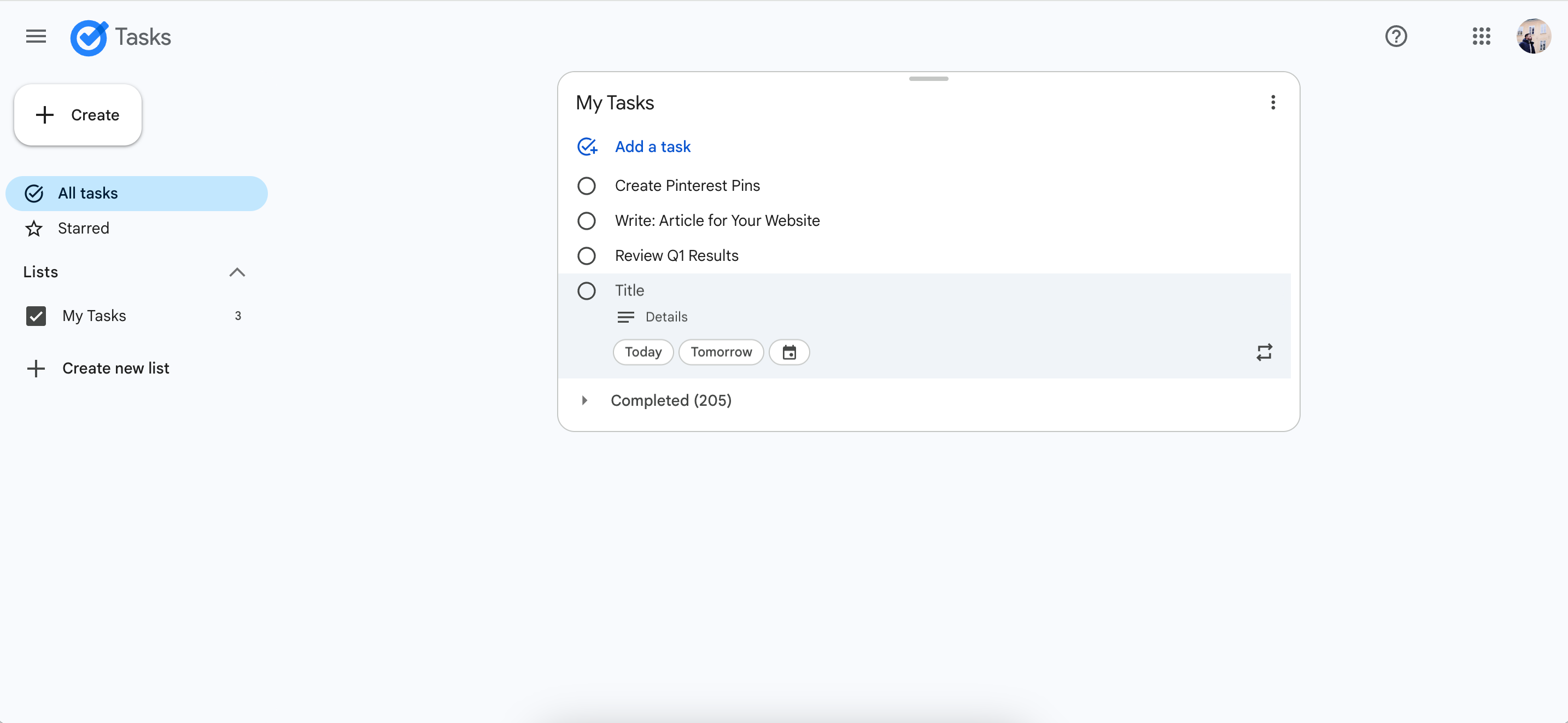
Task: Uncheck the My Tasks list checkbox
Action: pyautogui.click(x=36, y=316)
